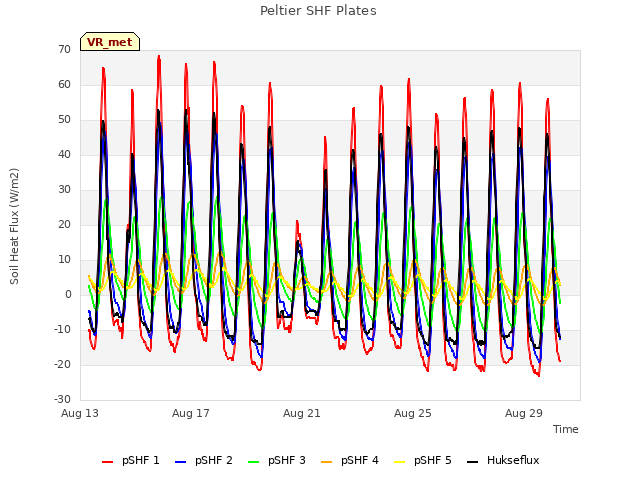Click the 50 y-axis tick label
Image resolution: width=640 pixels, height=480 pixels.
64,120
